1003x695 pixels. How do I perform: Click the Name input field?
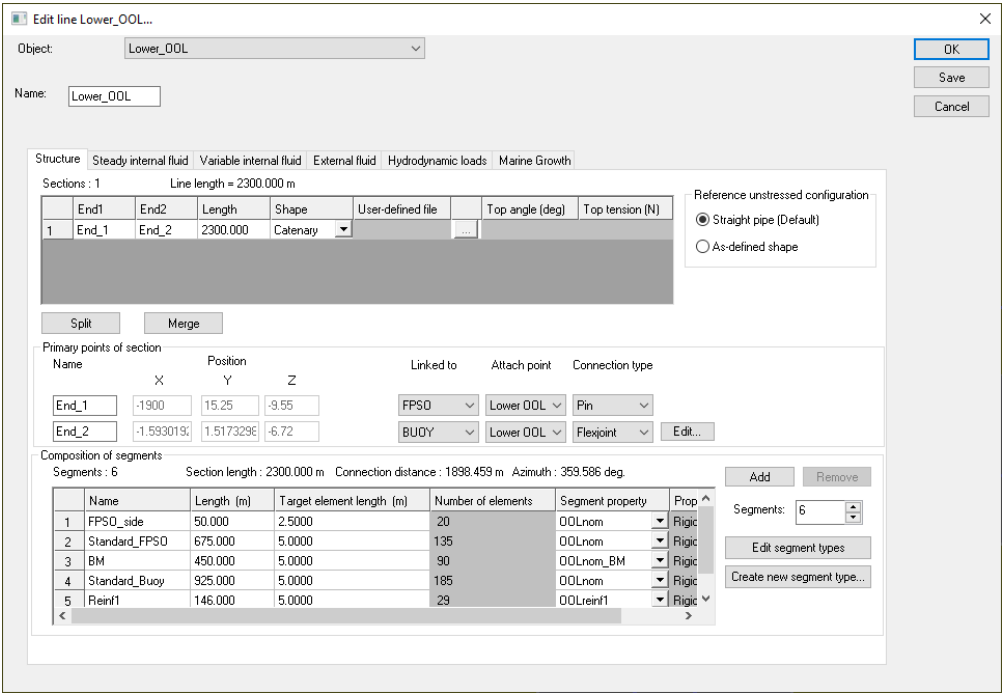114,97
